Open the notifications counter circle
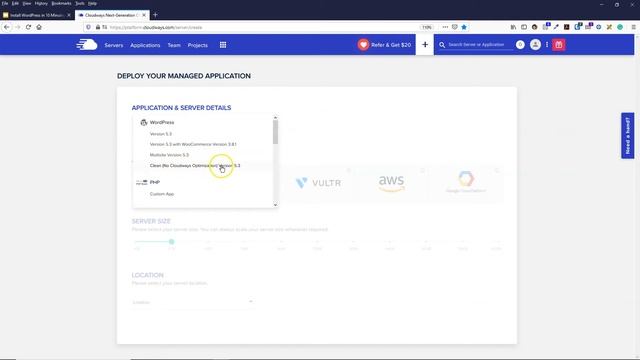Screen dimensions: 640x360 (x=520, y=44)
